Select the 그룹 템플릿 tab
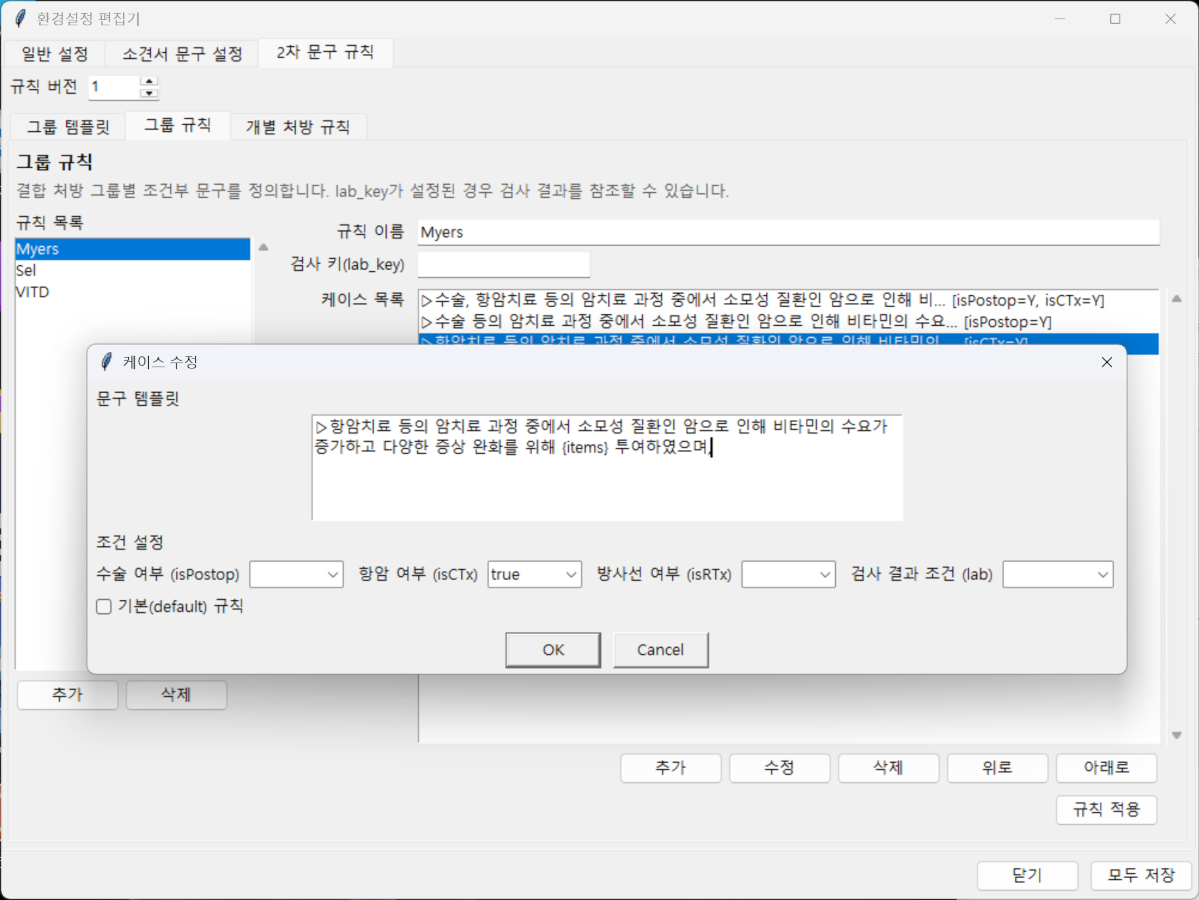This screenshot has width=1199, height=900. click(69, 127)
